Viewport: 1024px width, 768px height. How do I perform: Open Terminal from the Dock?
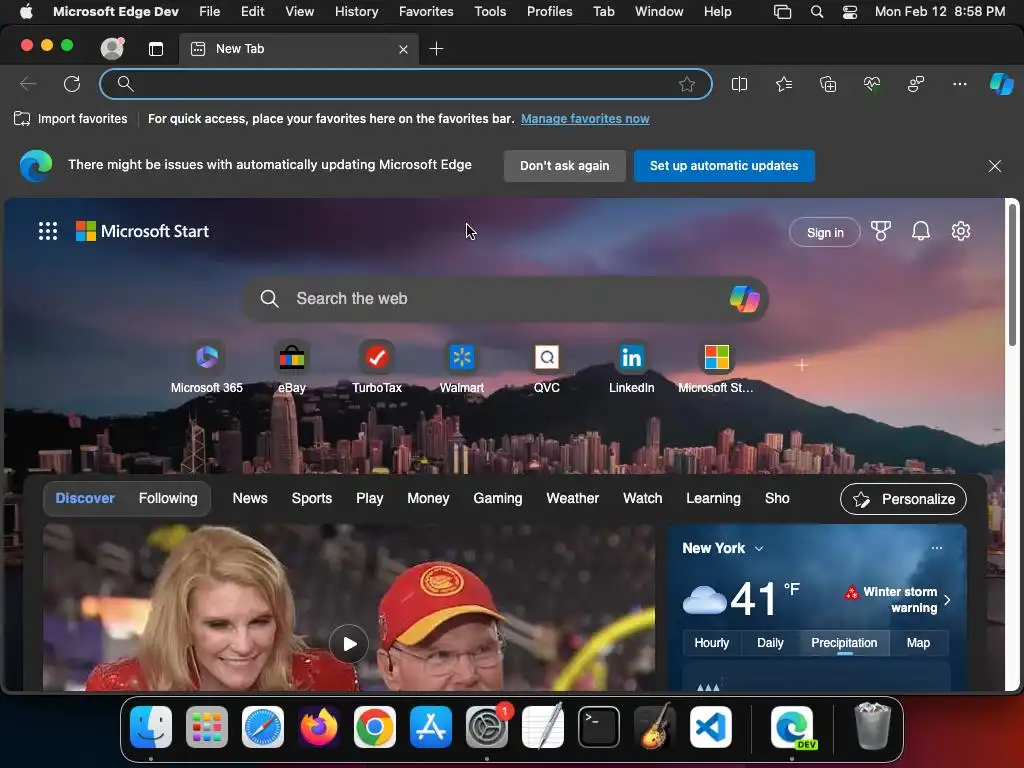coord(599,727)
